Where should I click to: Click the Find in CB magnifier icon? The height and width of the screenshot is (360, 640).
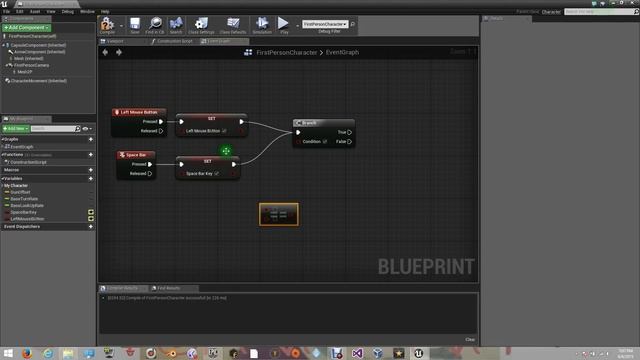click(155, 24)
